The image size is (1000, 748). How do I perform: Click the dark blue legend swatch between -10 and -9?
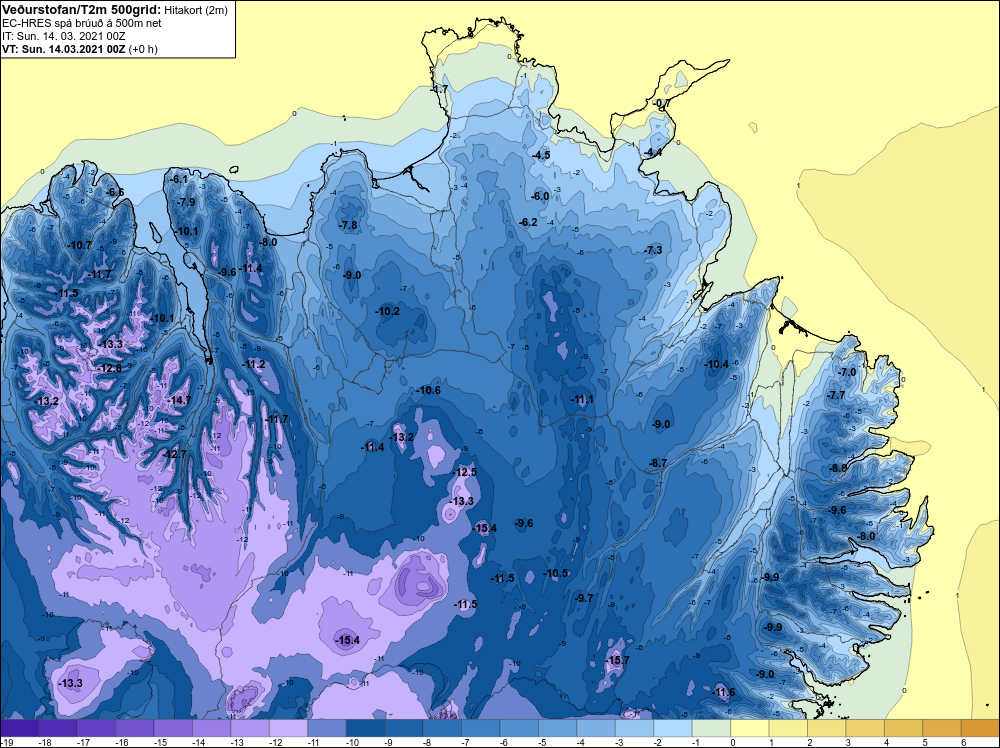click(365, 729)
